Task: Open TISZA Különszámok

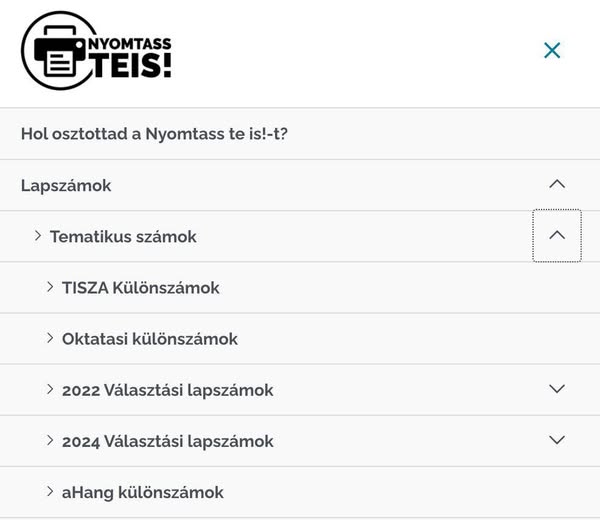Action: [140, 288]
